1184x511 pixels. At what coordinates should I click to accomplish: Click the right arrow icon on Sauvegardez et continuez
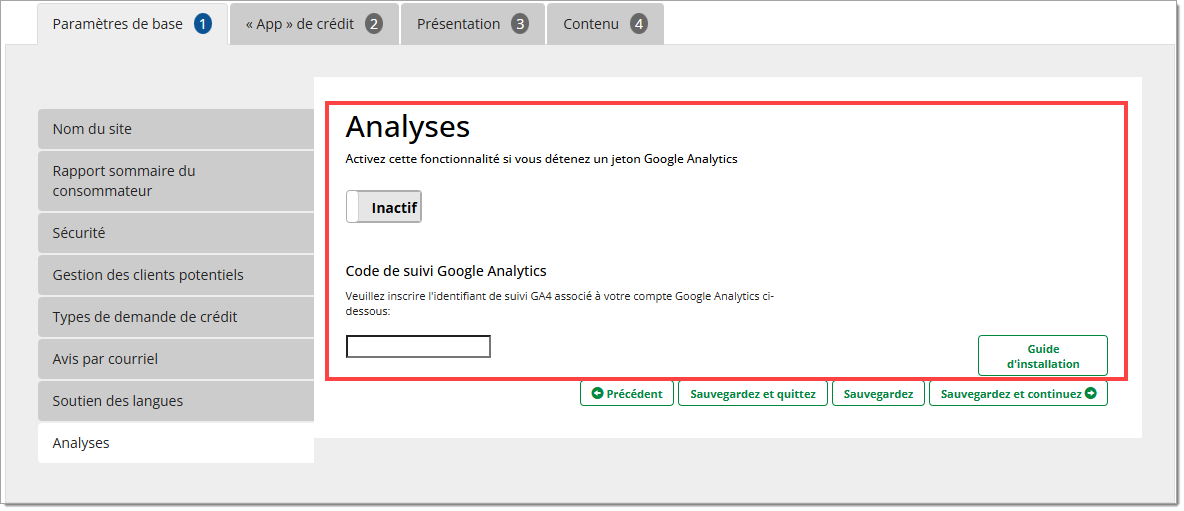pos(1090,394)
